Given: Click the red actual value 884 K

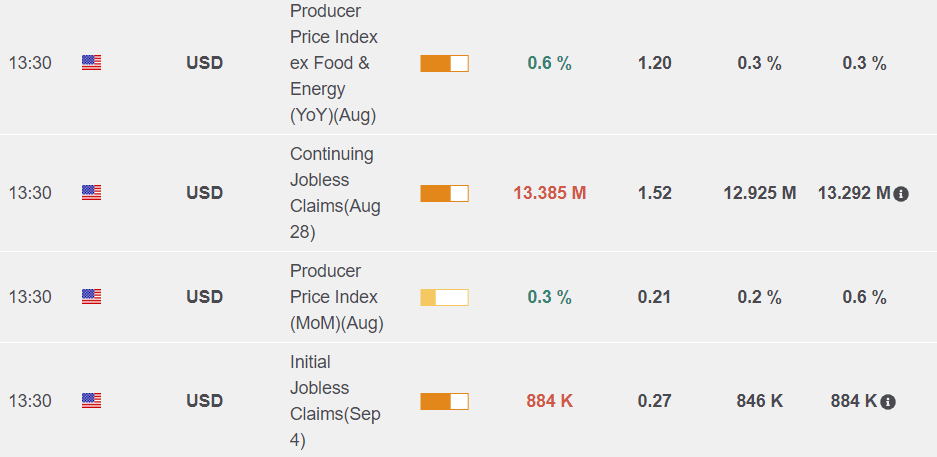Looking at the screenshot, I should click(x=550, y=401).
